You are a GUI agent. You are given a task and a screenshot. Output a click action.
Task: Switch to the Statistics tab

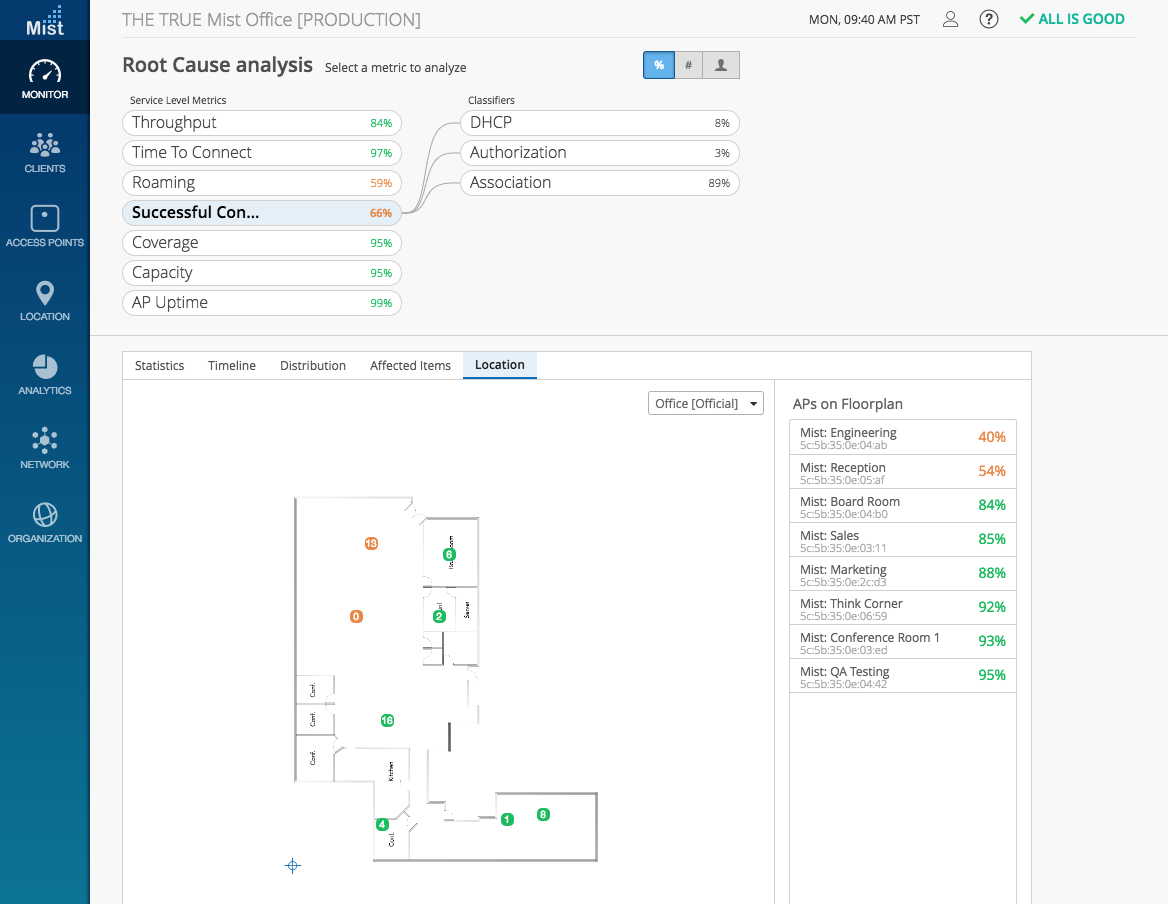pos(160,366)
